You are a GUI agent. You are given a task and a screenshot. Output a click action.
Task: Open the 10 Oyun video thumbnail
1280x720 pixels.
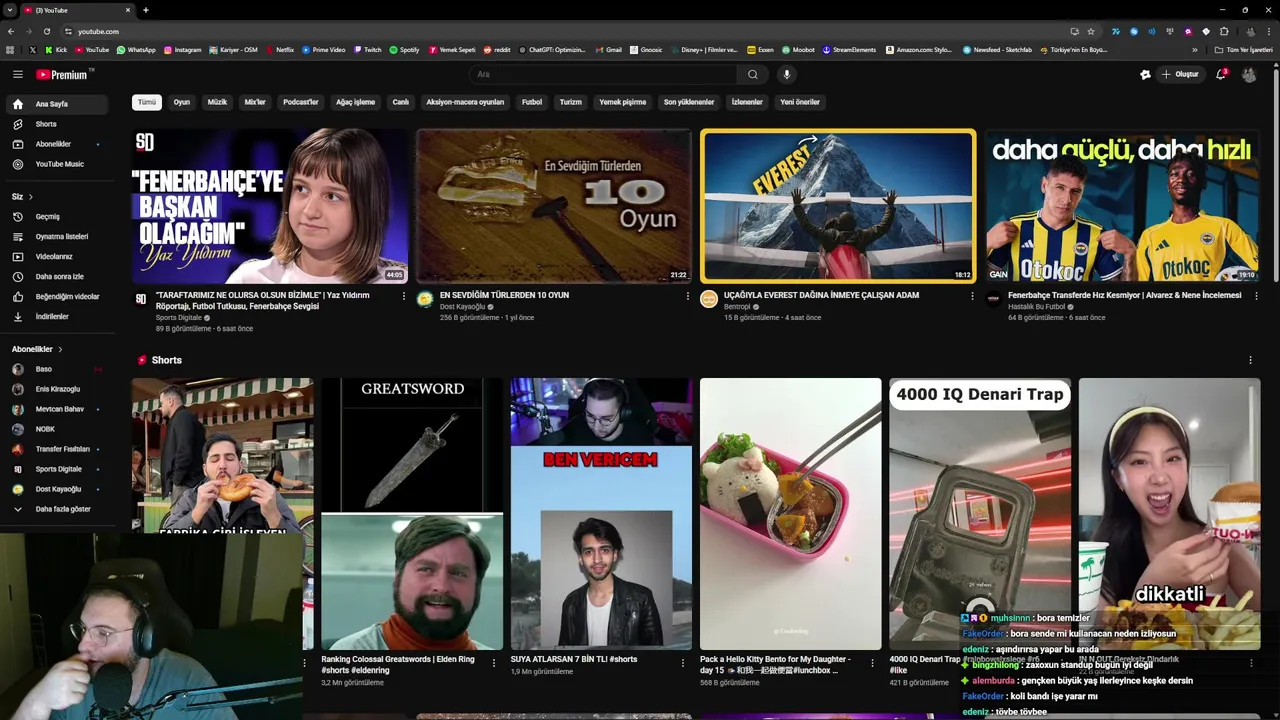coord(553,206)
